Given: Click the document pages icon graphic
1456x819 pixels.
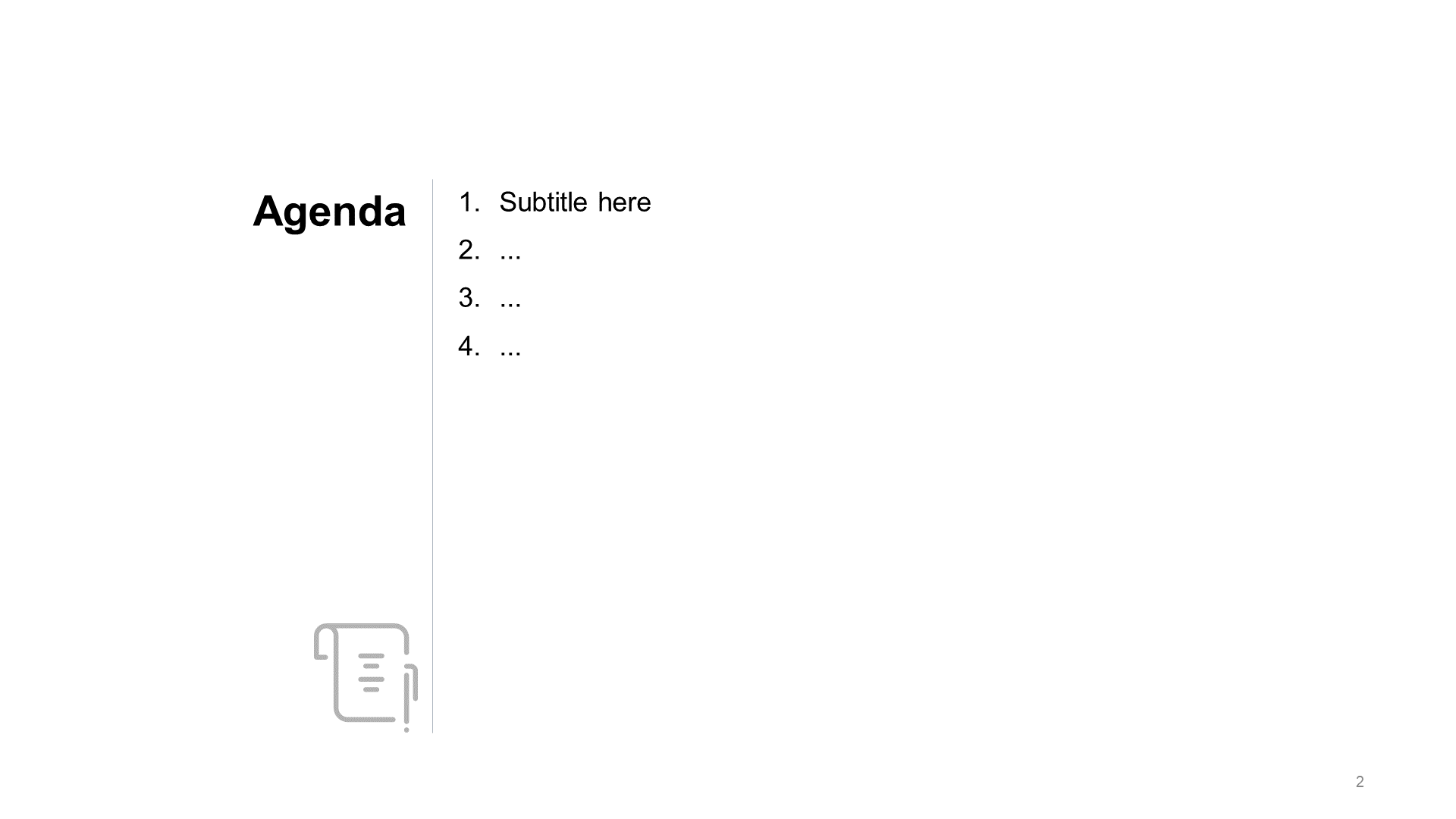Looking at the screenshot, I should [x=365, y=675].
